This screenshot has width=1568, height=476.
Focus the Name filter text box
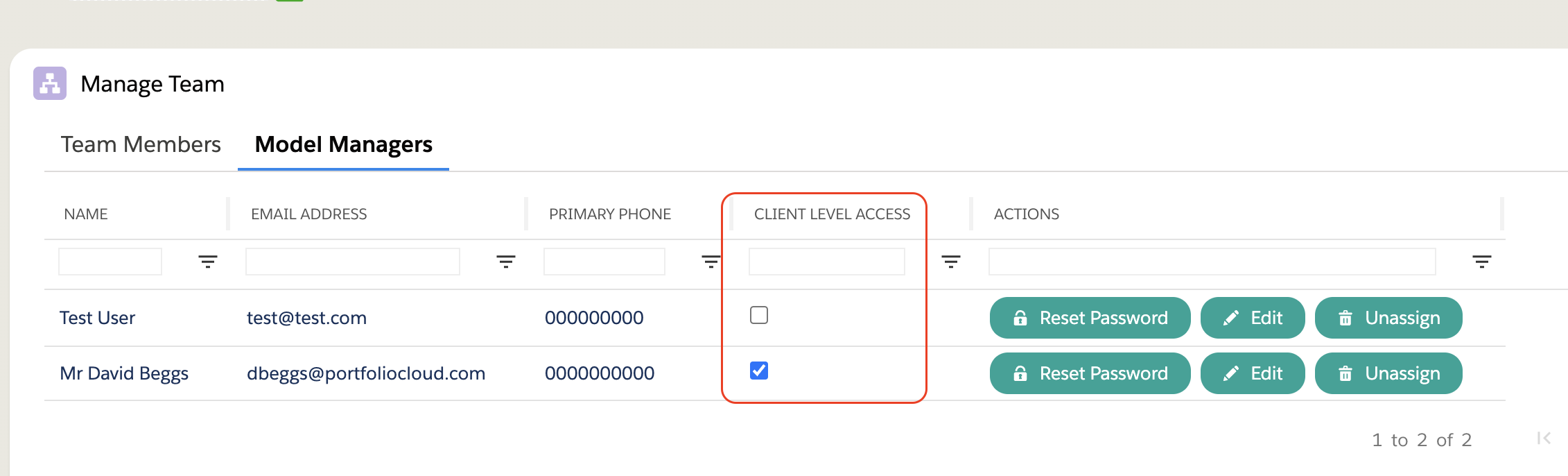pos(110,262)
